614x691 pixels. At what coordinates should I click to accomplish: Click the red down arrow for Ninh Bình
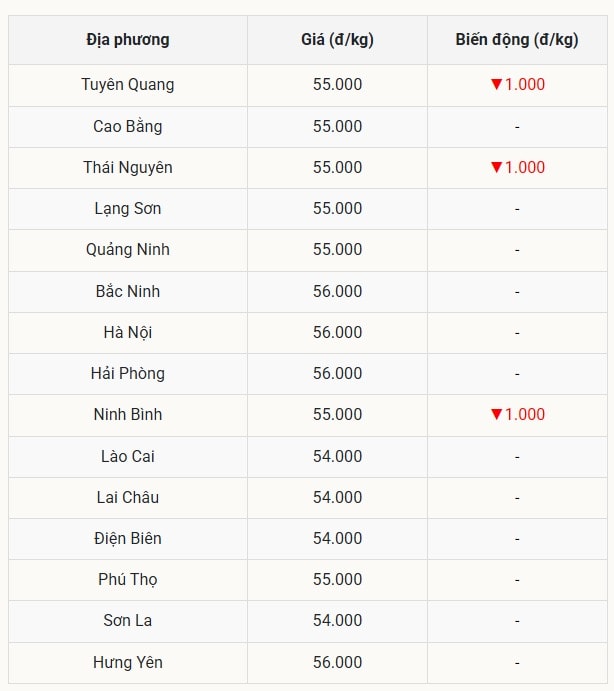click(495, 414)
